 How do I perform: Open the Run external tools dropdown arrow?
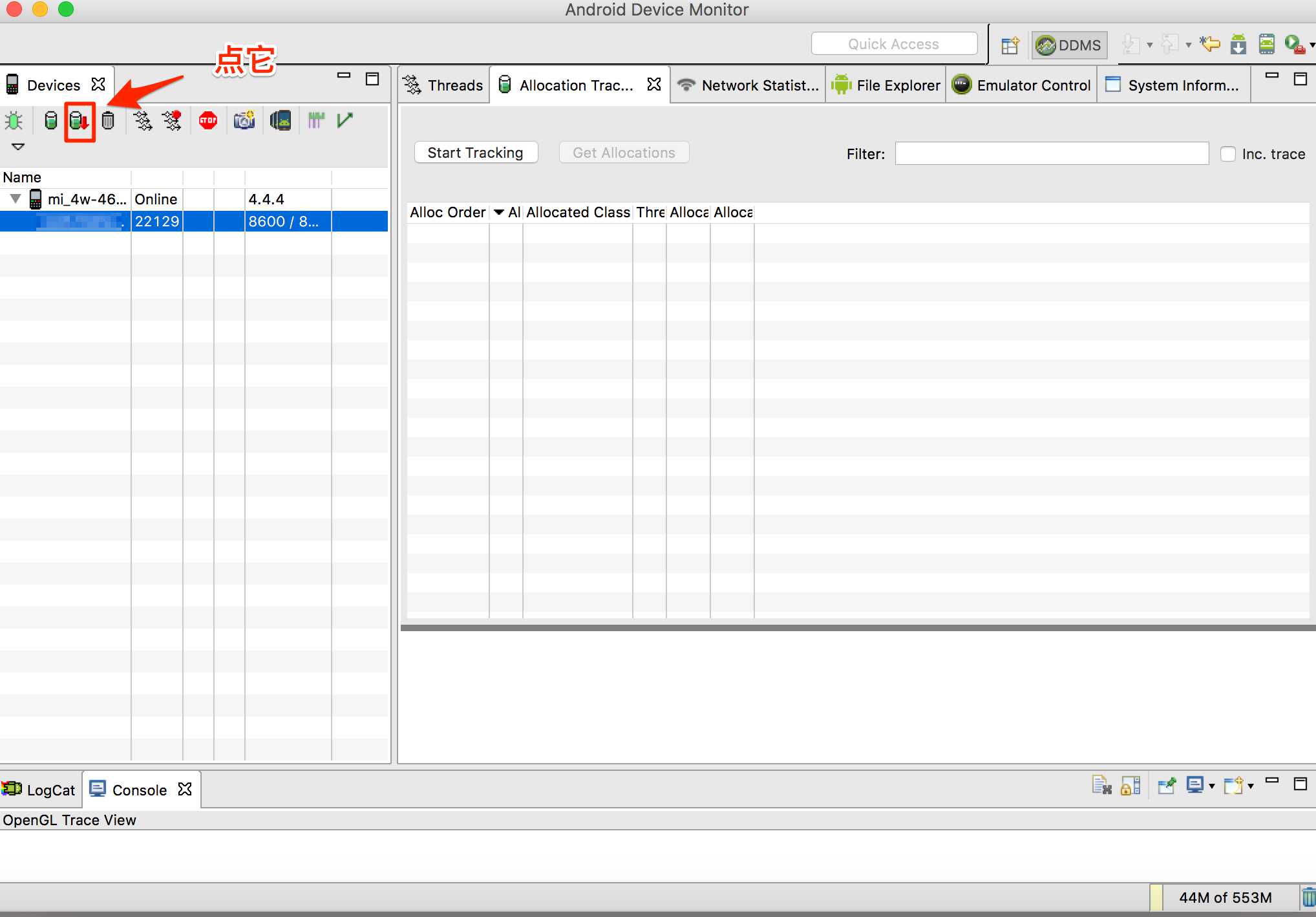tap(1312, 45)
